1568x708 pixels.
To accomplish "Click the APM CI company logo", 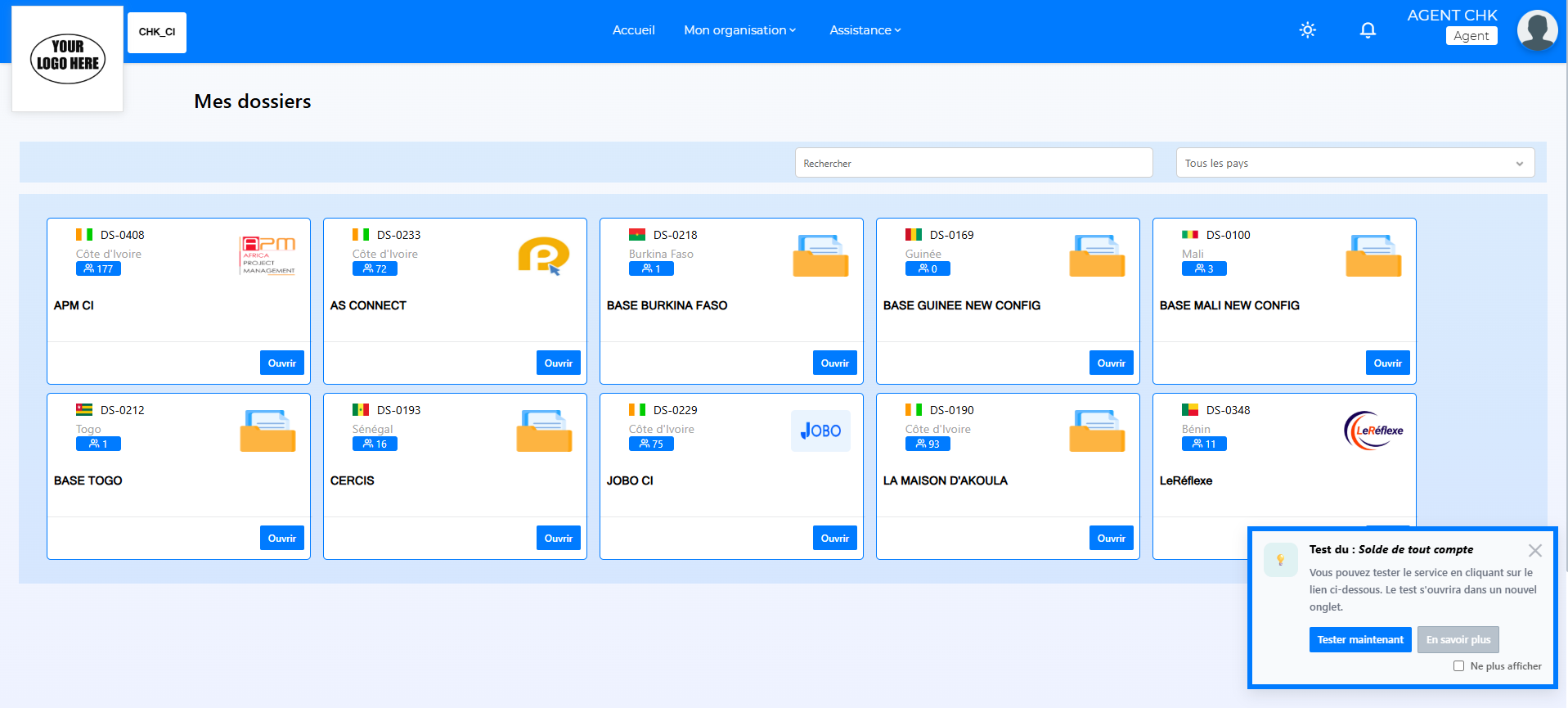I will click(267, 255).
